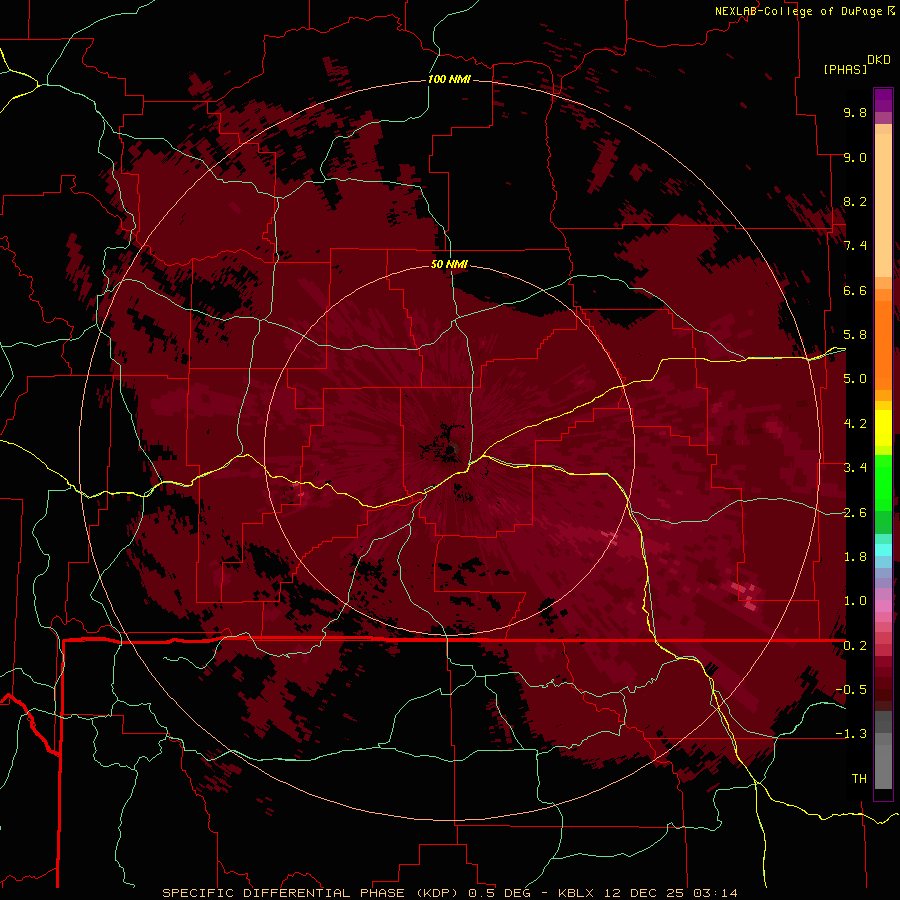This screenshot has width=900, height=900.
Task: Click the 1.8 value on the color scale
Action: click(x=855, y=557)
